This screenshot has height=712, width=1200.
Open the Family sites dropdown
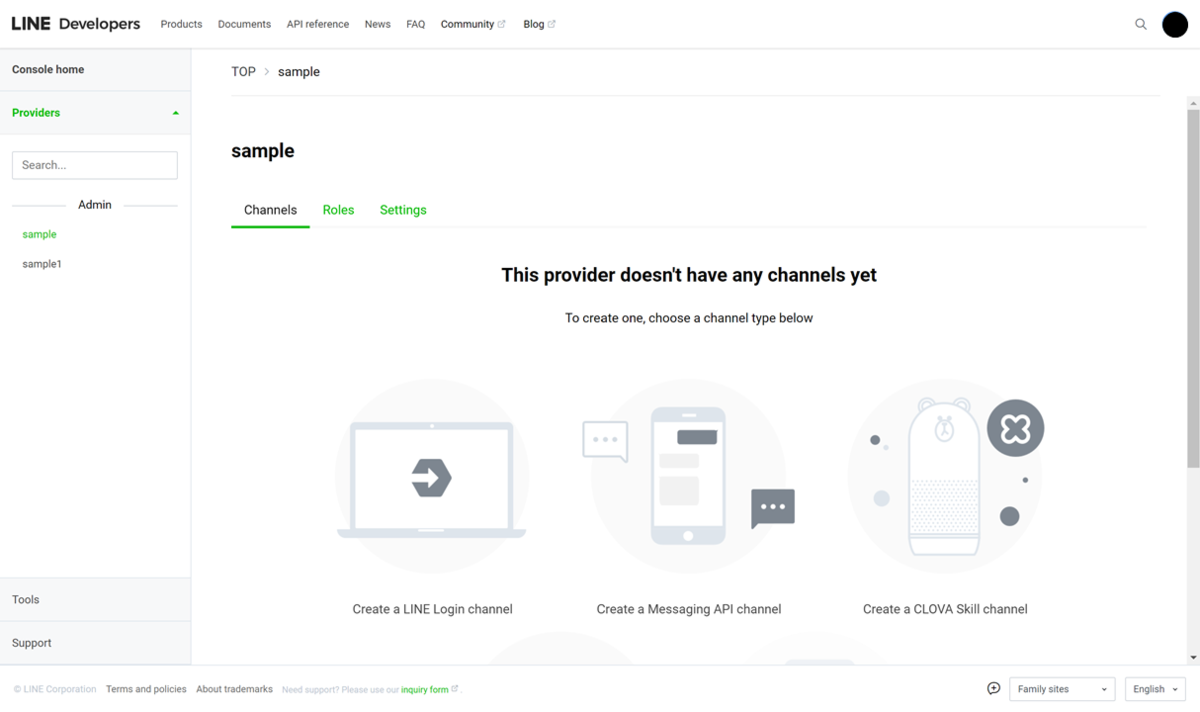[1062, 689]
